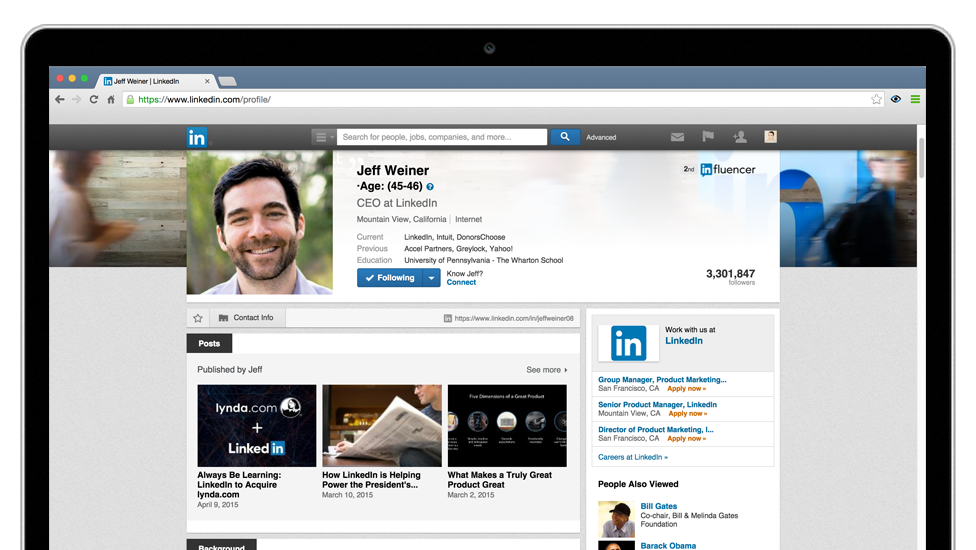Image resolution: width=976 pixels, height=550 pixels.
Task: Open the Chrome hamburger menu
Action: point(915,99)
